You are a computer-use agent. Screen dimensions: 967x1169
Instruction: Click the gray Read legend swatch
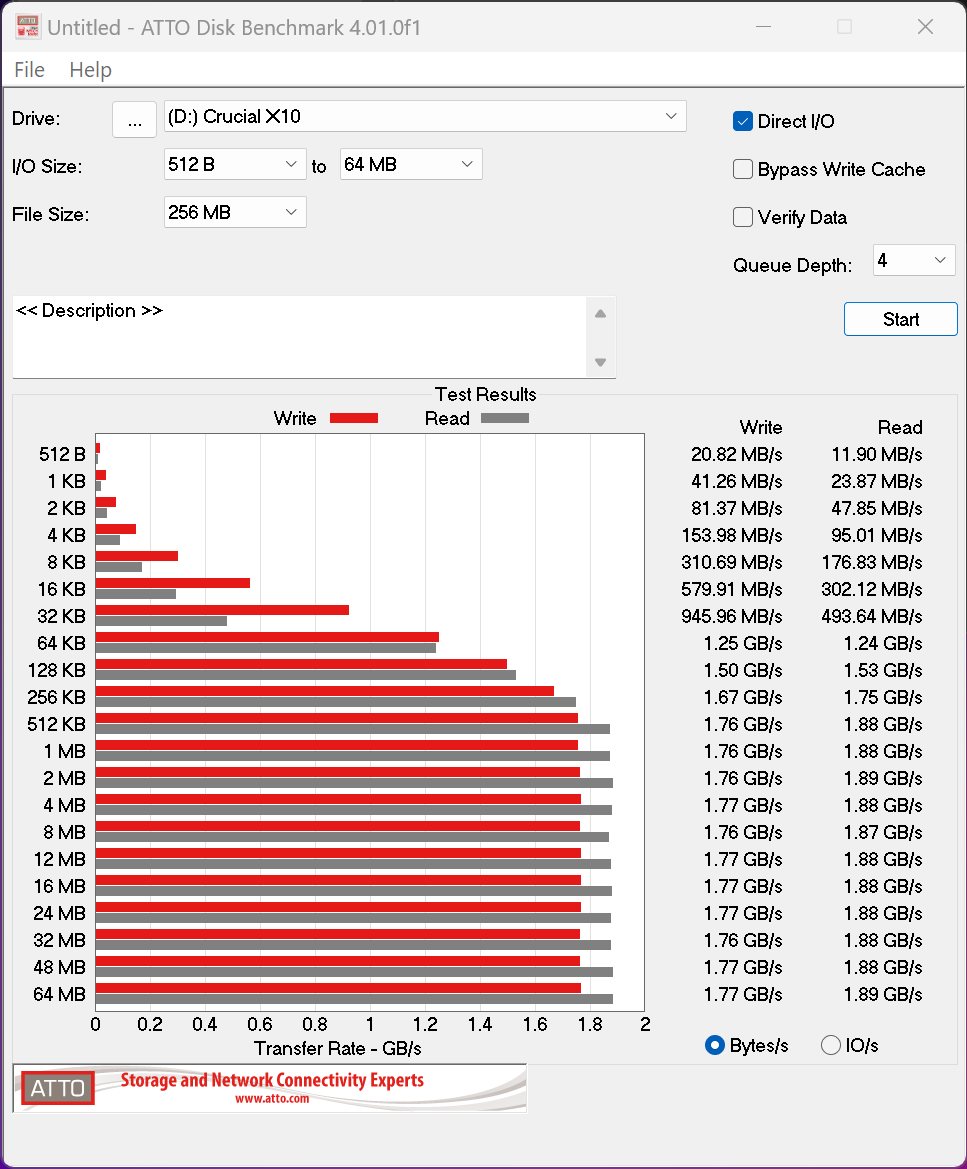pos(504,418)
